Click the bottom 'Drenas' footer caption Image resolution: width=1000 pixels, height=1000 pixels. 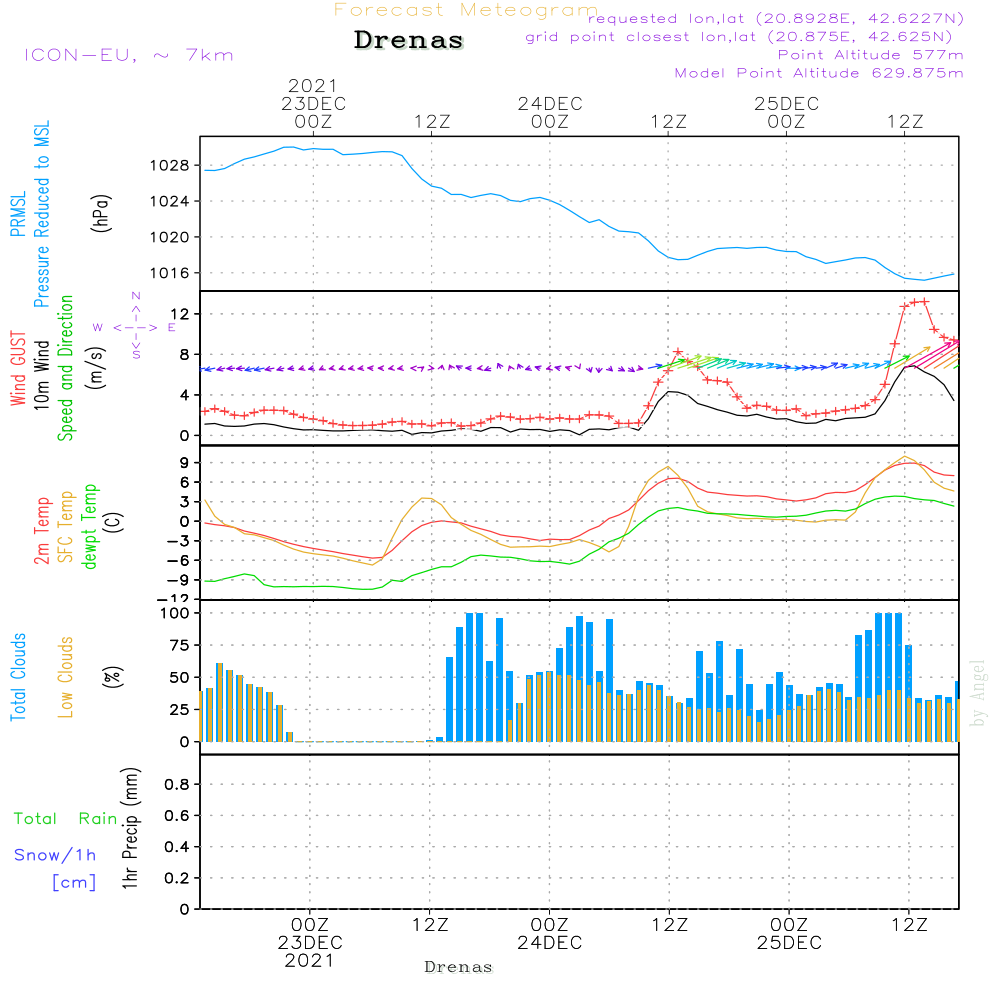[459, 967]
